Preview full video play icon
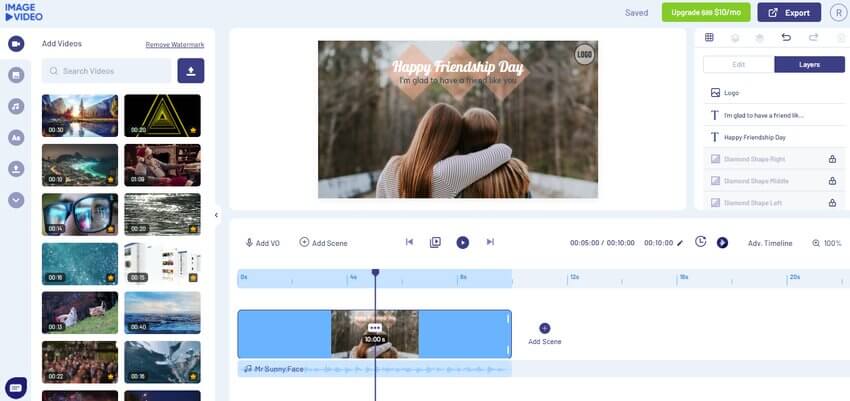The width and height of the screenshot is (850, 401). click(722, 242)
